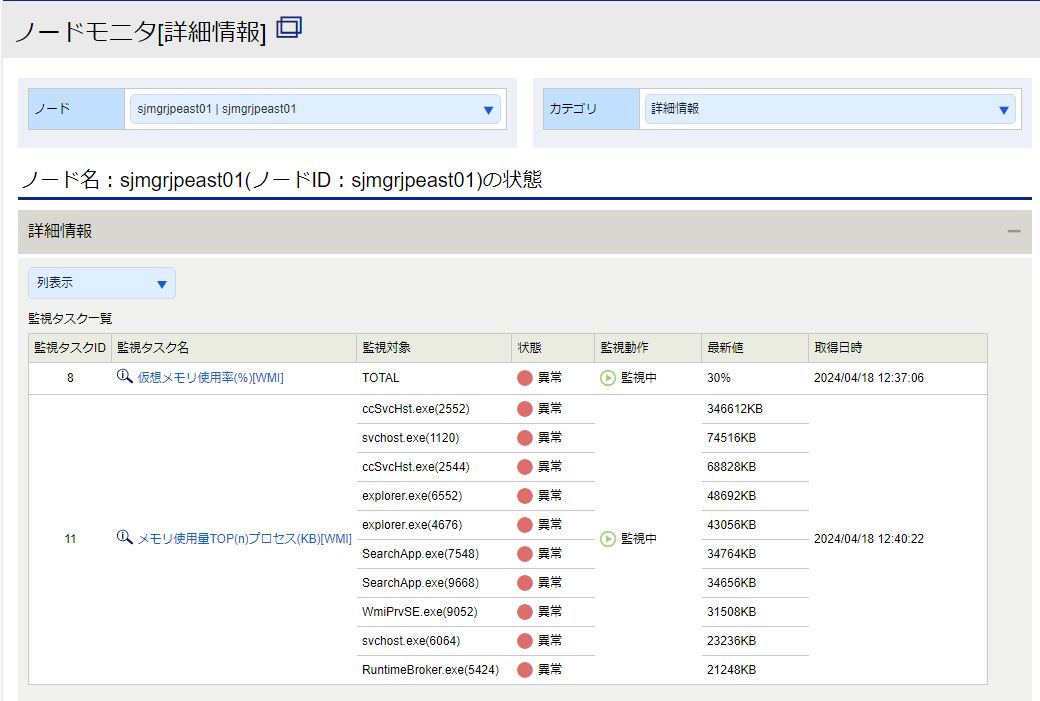The height and width of the screenshot is (701, 1040).
Task: Click 監視動作 column header
Action: click(647, 348)
